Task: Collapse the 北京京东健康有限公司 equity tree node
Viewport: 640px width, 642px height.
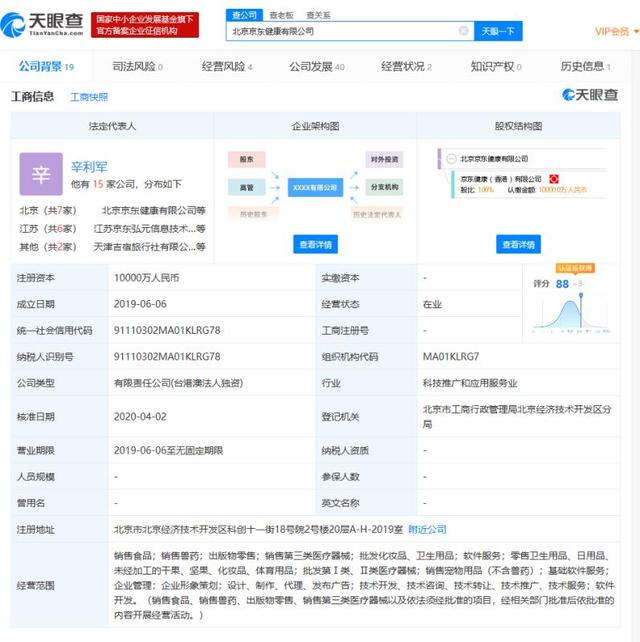Action: click(451, 159)
